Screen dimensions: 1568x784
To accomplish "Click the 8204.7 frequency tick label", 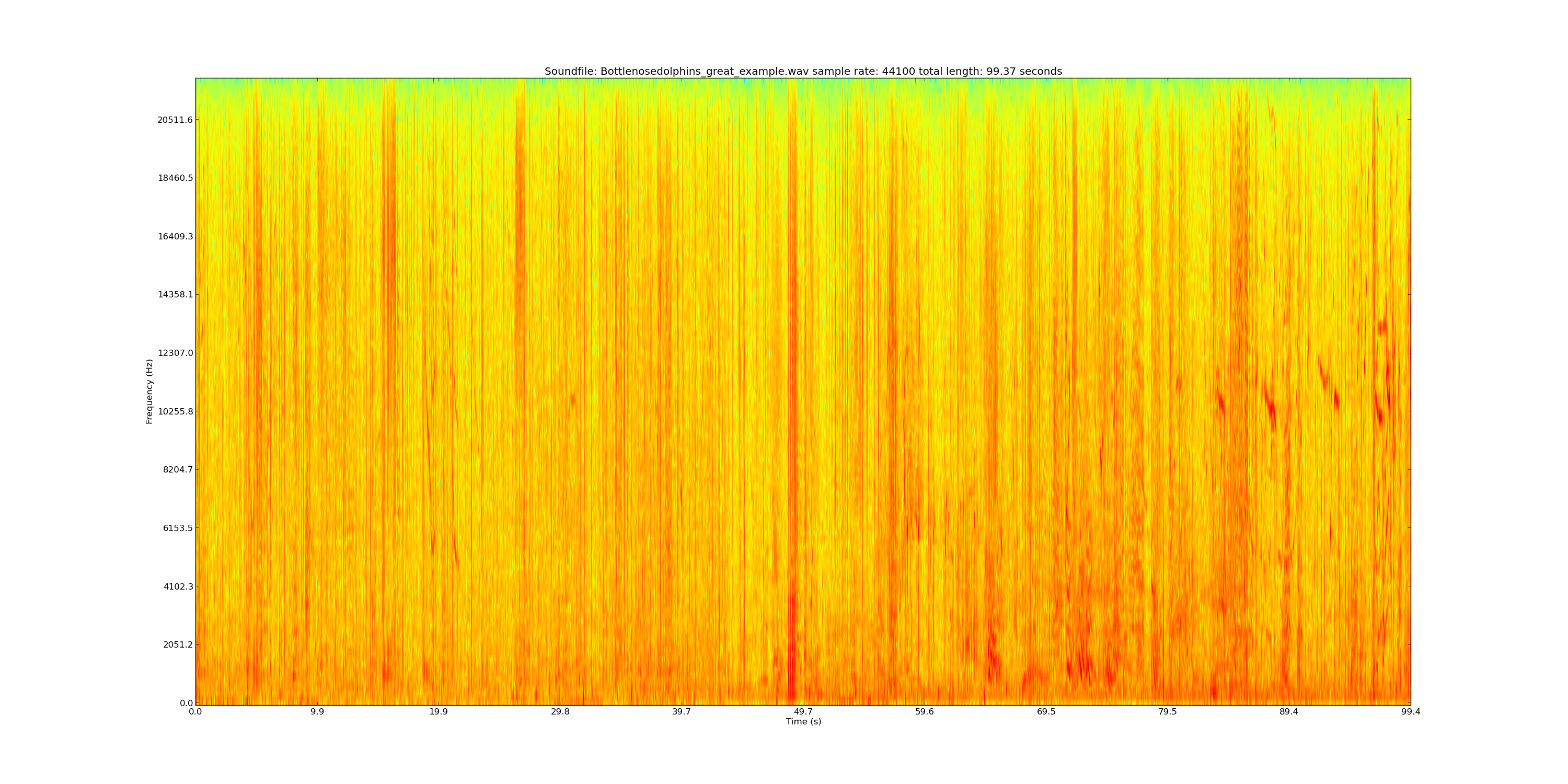I will tap(177, 470).
